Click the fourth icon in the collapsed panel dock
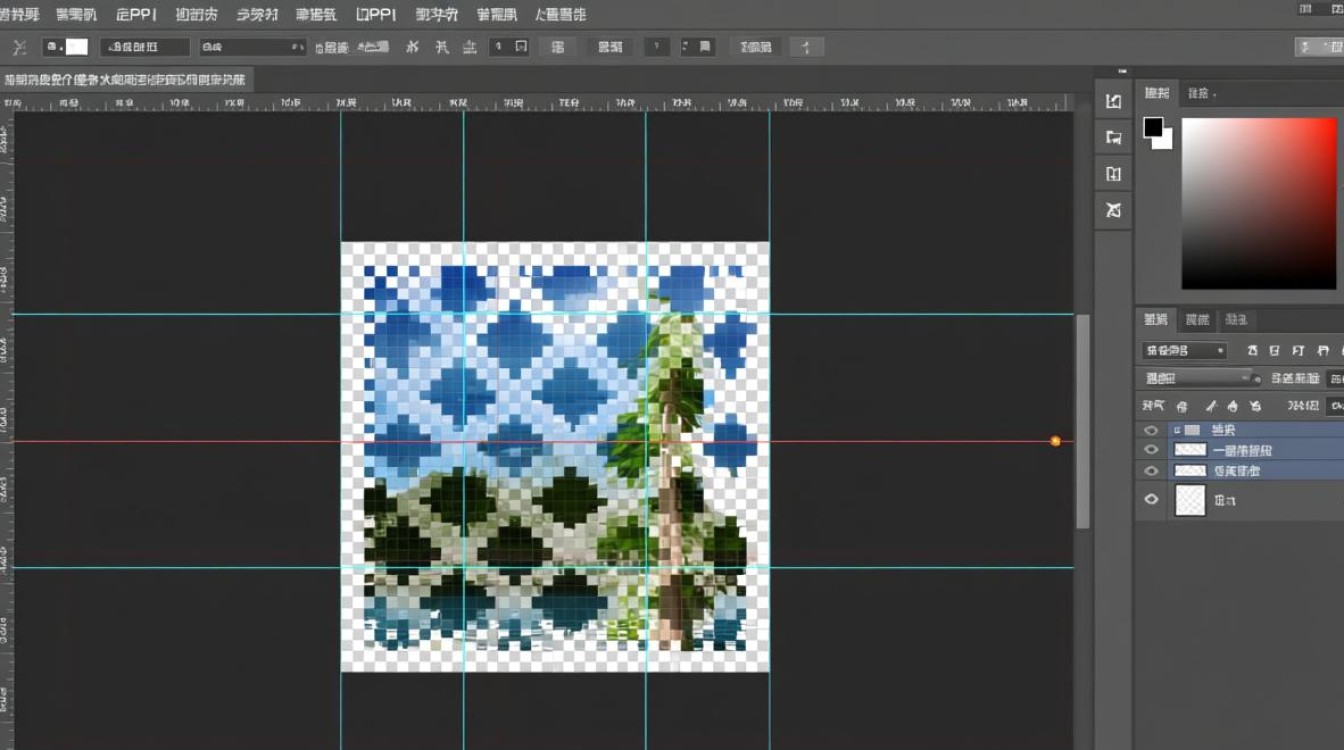The image size is (1344, 750). [x=1113, y=210]
